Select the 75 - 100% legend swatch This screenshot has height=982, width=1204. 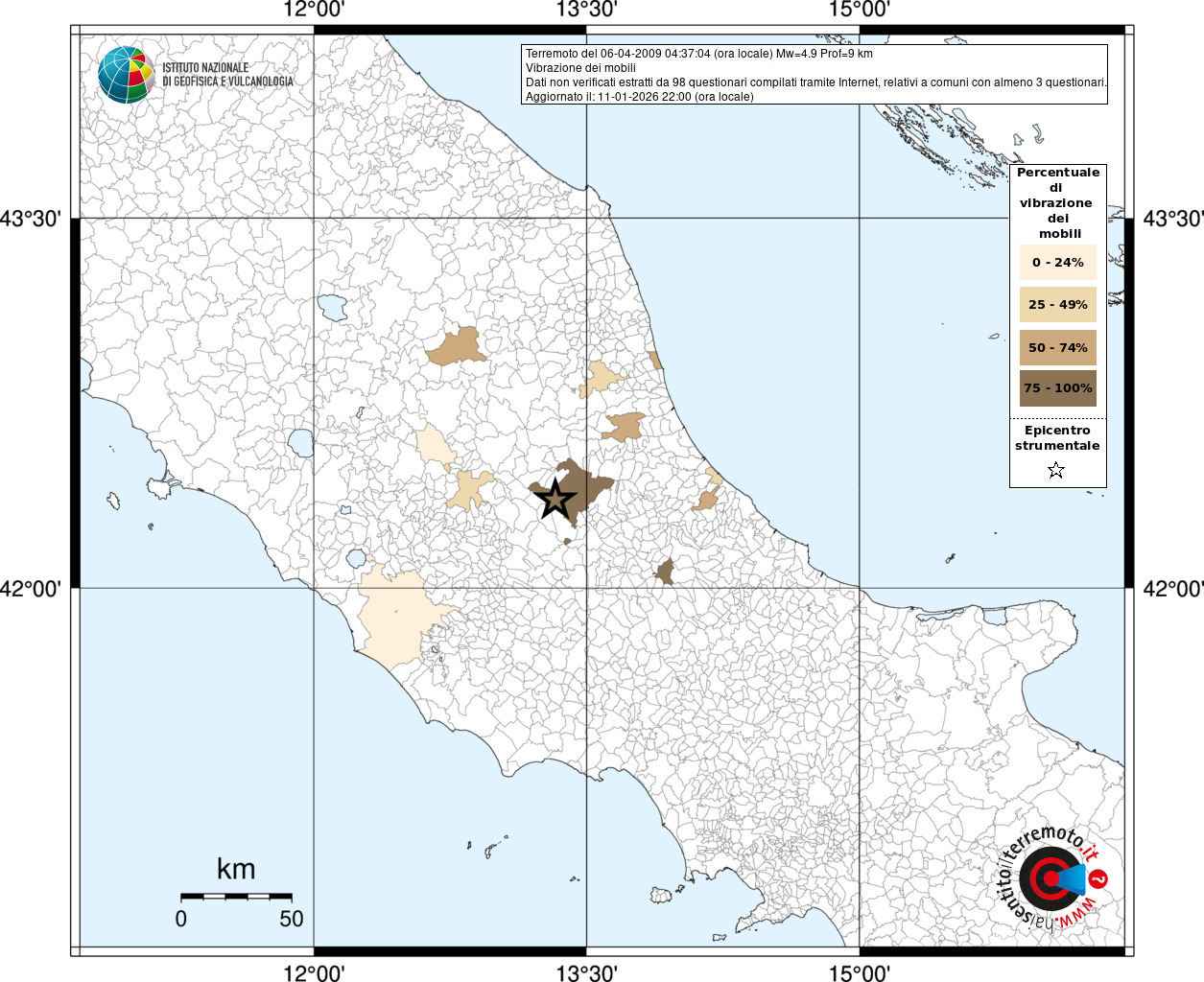[x=1057, y=388]
